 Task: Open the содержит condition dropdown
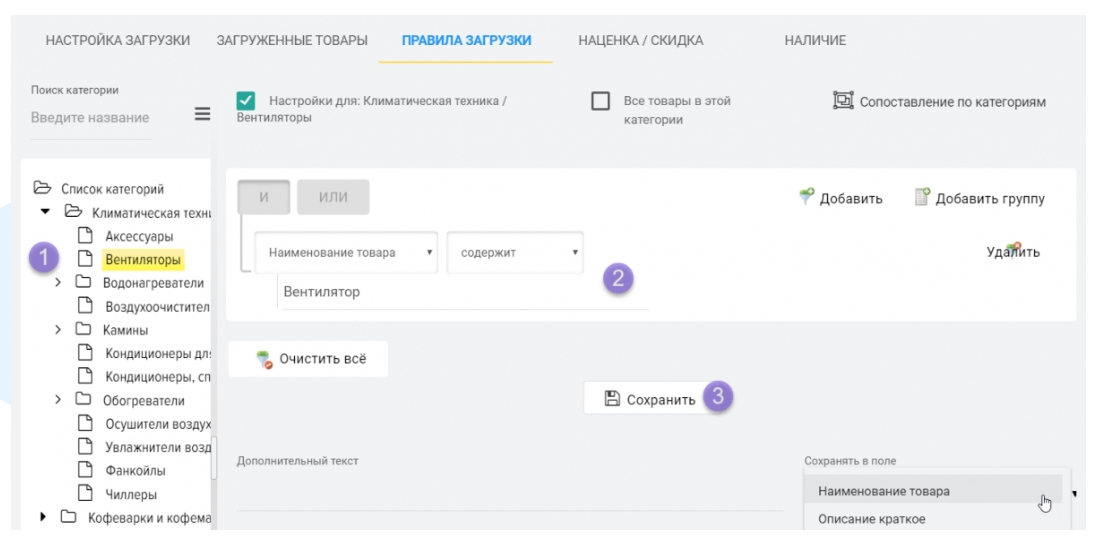[515, 252]
